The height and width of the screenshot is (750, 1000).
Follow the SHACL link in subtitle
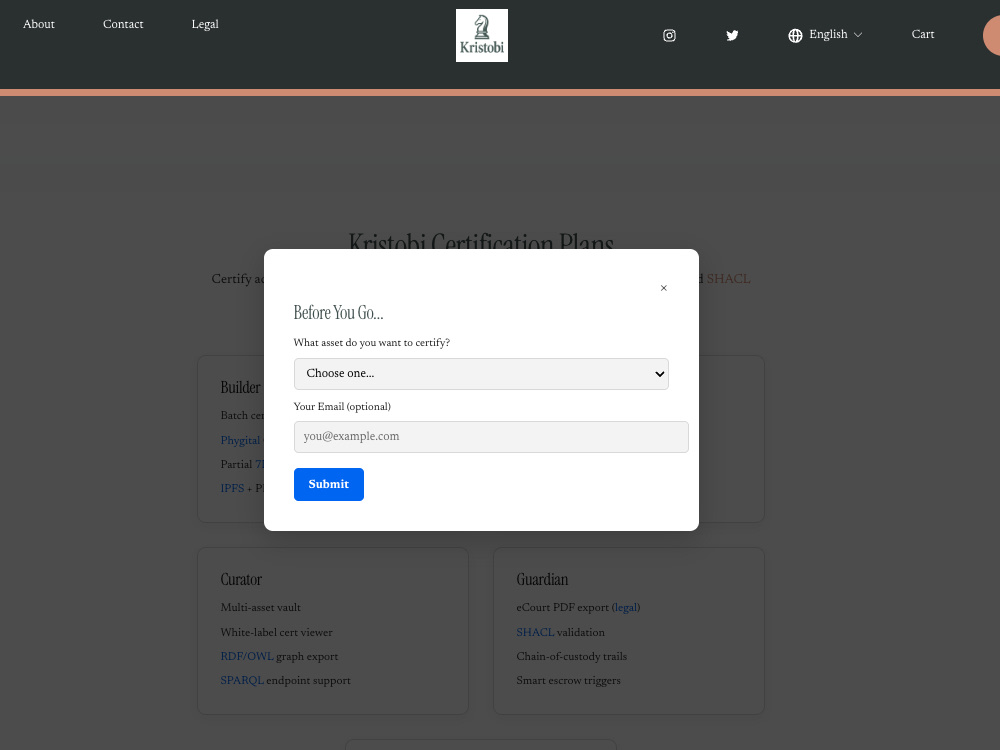click(728, 279)
